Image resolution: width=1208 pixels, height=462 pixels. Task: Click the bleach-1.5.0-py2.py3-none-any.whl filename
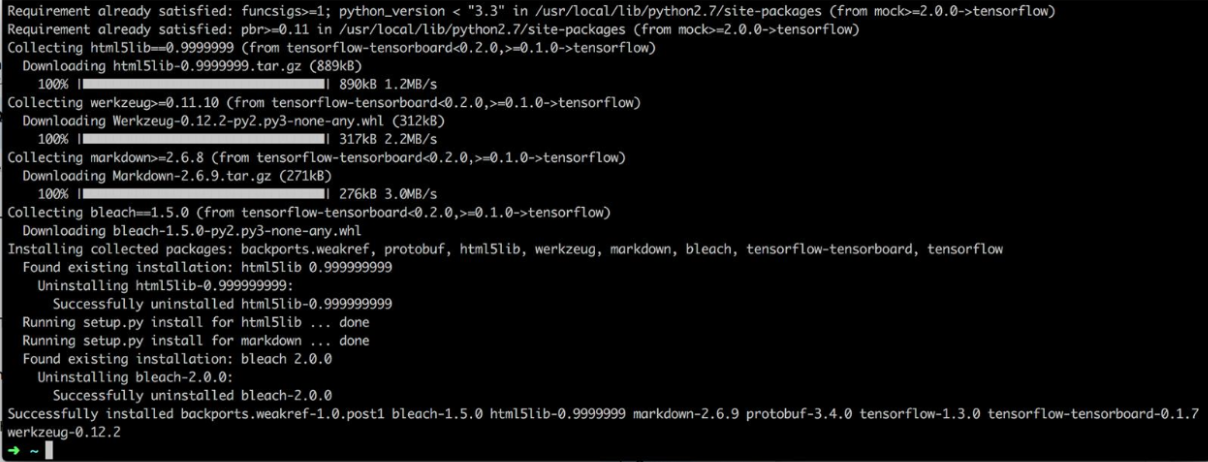coord(235,230)
